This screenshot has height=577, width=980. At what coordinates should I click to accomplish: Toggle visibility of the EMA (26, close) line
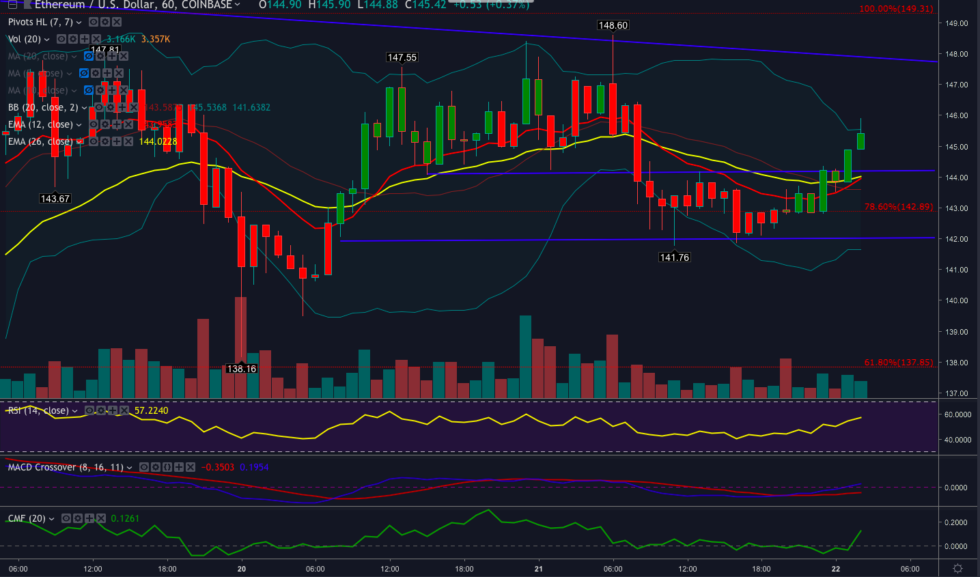[92, 142]
